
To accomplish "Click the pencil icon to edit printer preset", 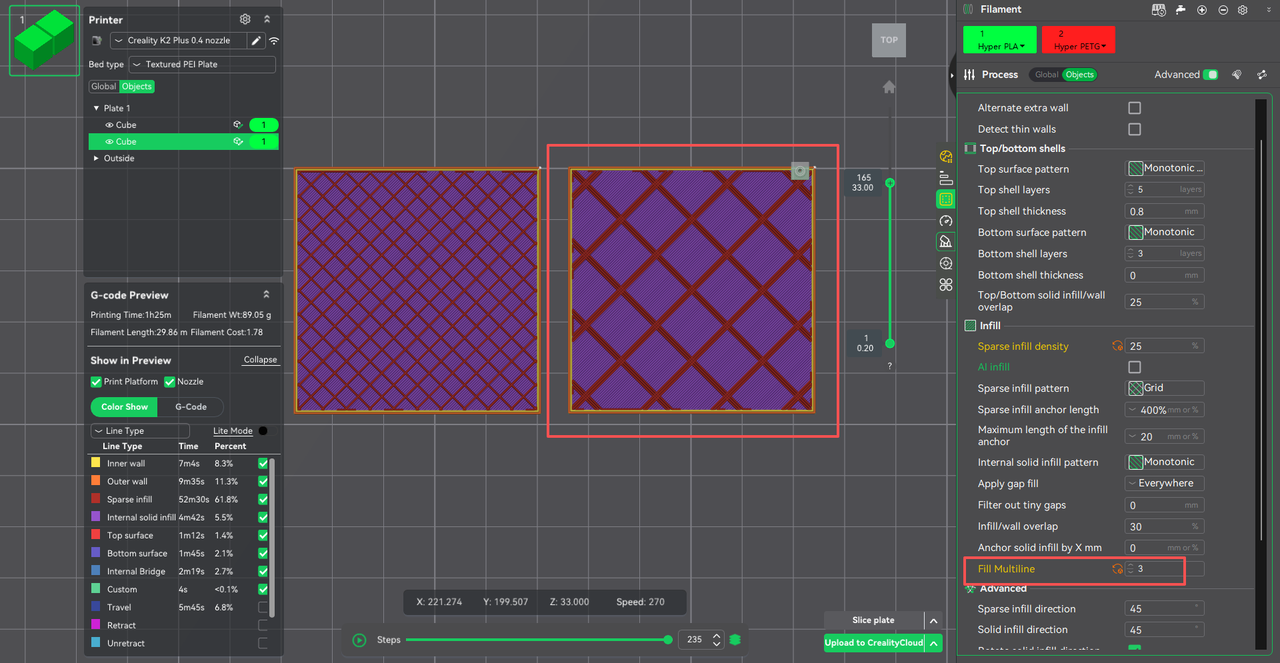I will pos(256,41).
